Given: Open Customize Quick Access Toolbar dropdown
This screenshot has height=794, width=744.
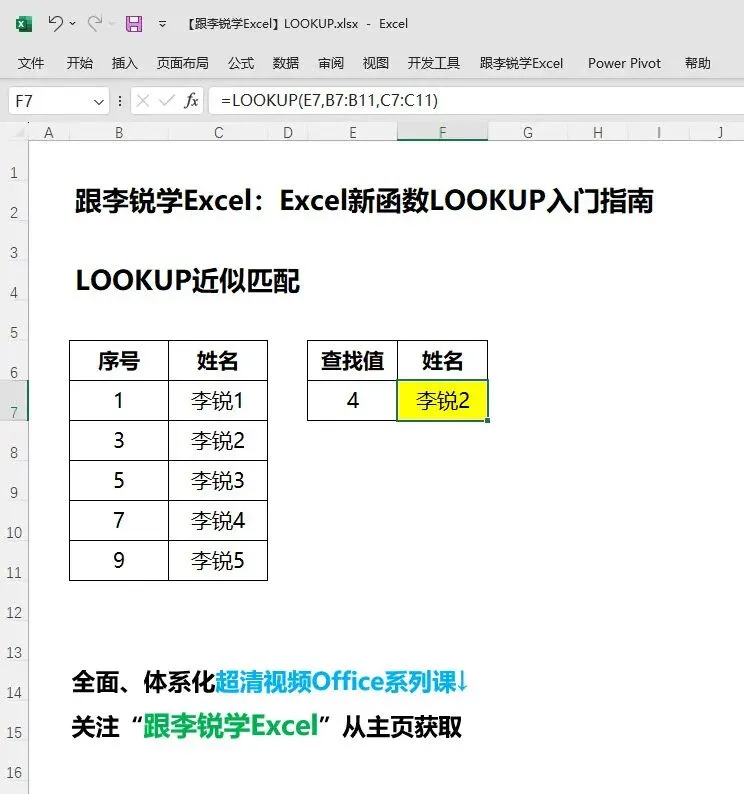Looking at the screenshot, I should tap(163, 24).
